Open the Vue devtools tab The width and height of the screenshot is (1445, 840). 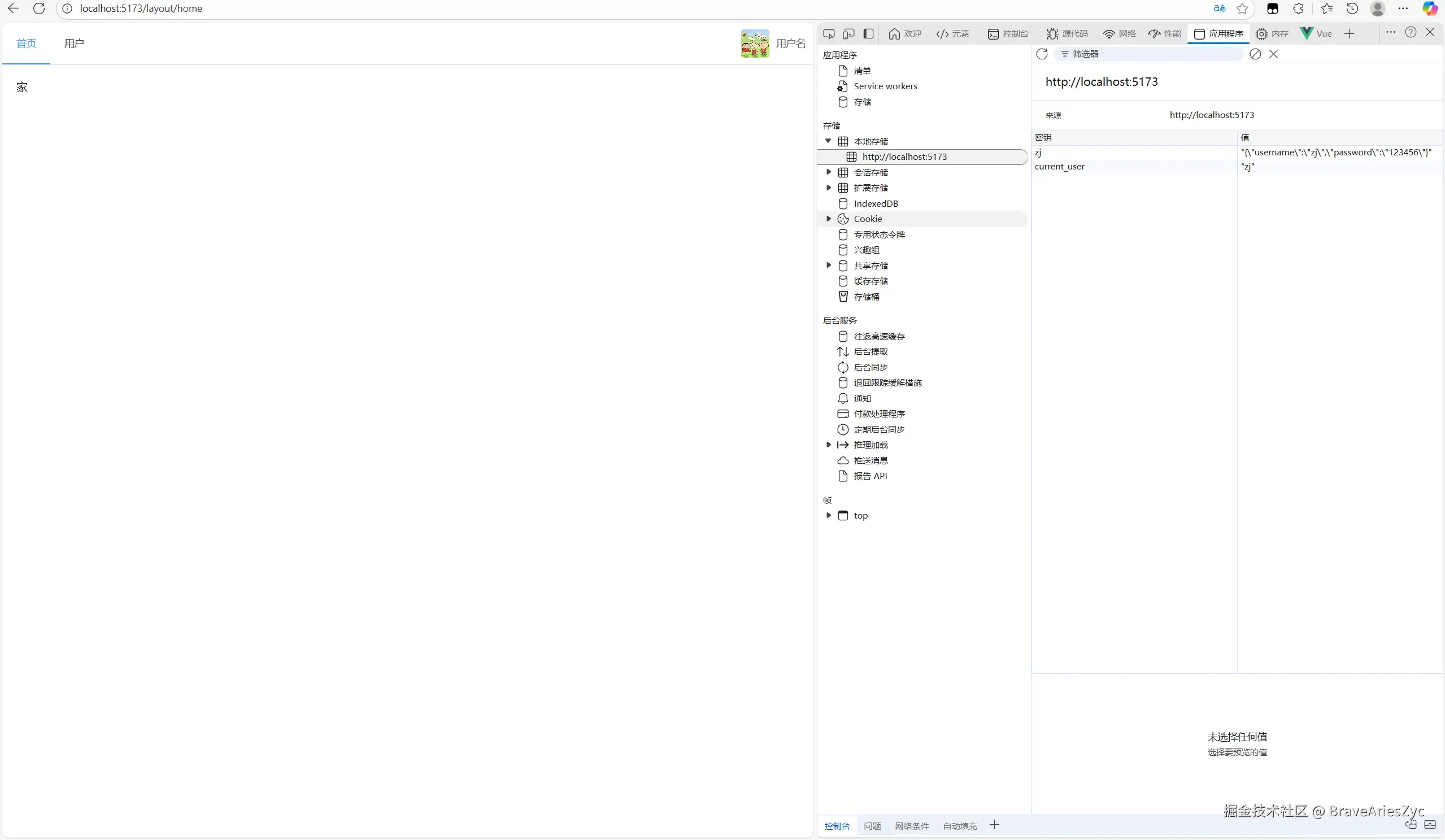coord(1317,34)
